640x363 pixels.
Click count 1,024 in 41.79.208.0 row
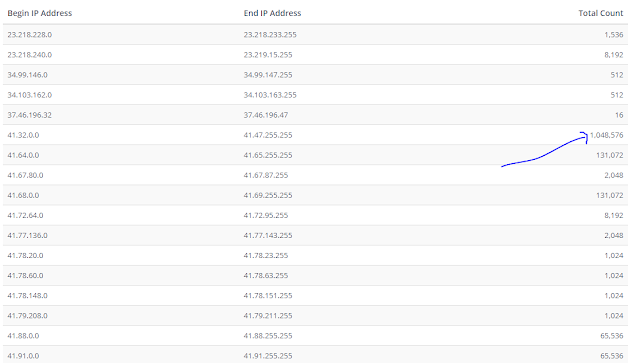pyautogui.click(x=613, y=315)
